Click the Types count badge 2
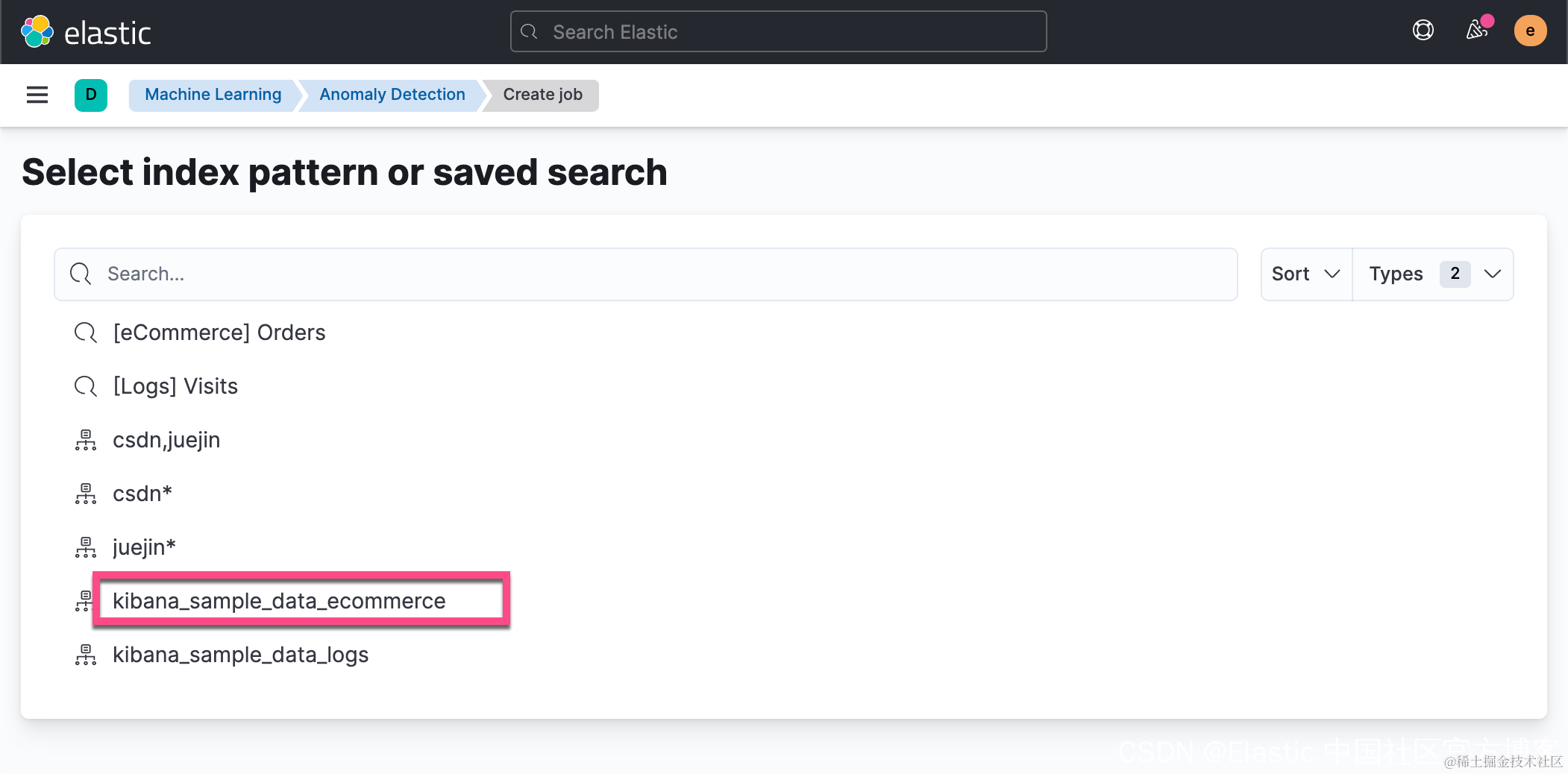 click(1455, 274)
